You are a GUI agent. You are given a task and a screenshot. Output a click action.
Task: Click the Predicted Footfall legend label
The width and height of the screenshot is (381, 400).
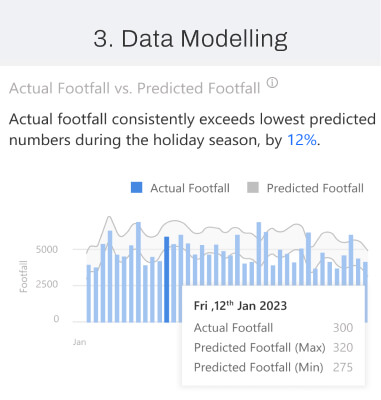pyautogui.click(x=315, y=188)
